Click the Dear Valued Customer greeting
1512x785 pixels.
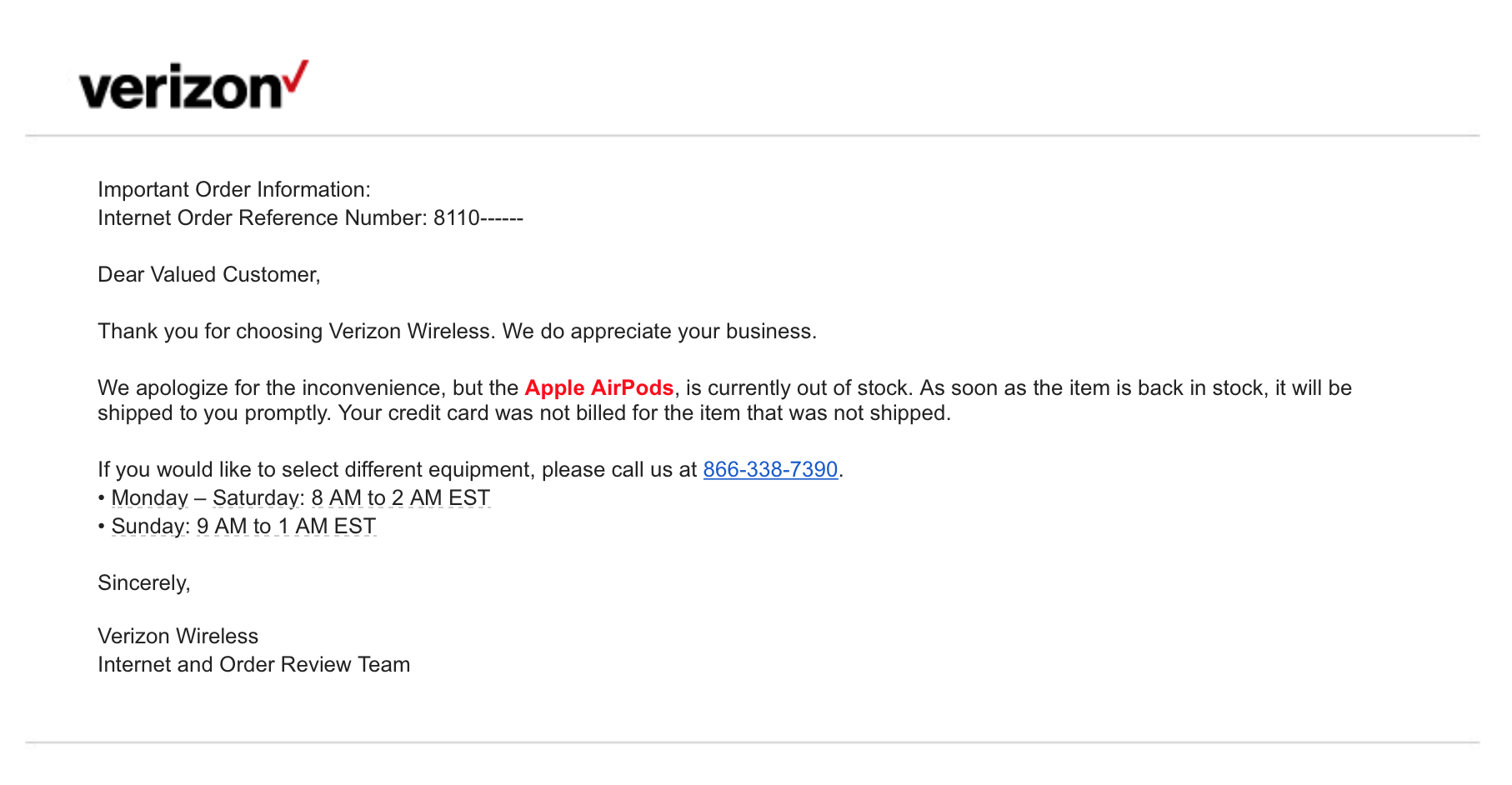(x=209, y=275)
